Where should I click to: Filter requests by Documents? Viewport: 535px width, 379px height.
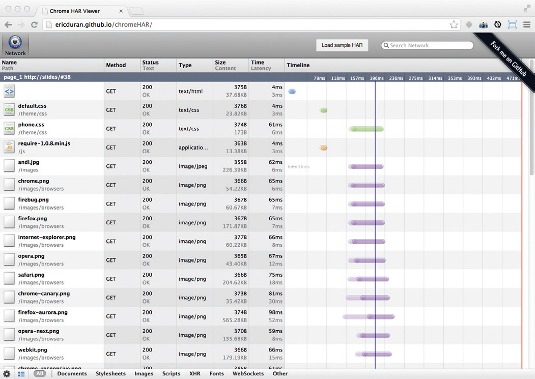72,374
